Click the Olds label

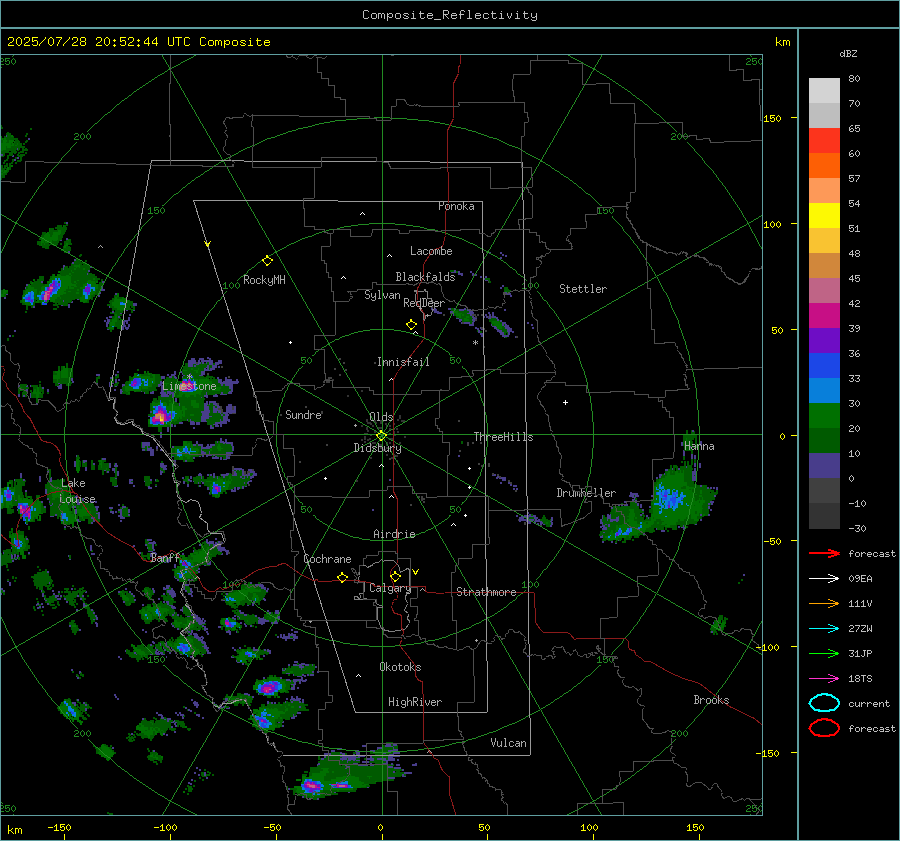click(x=381, y=417)
